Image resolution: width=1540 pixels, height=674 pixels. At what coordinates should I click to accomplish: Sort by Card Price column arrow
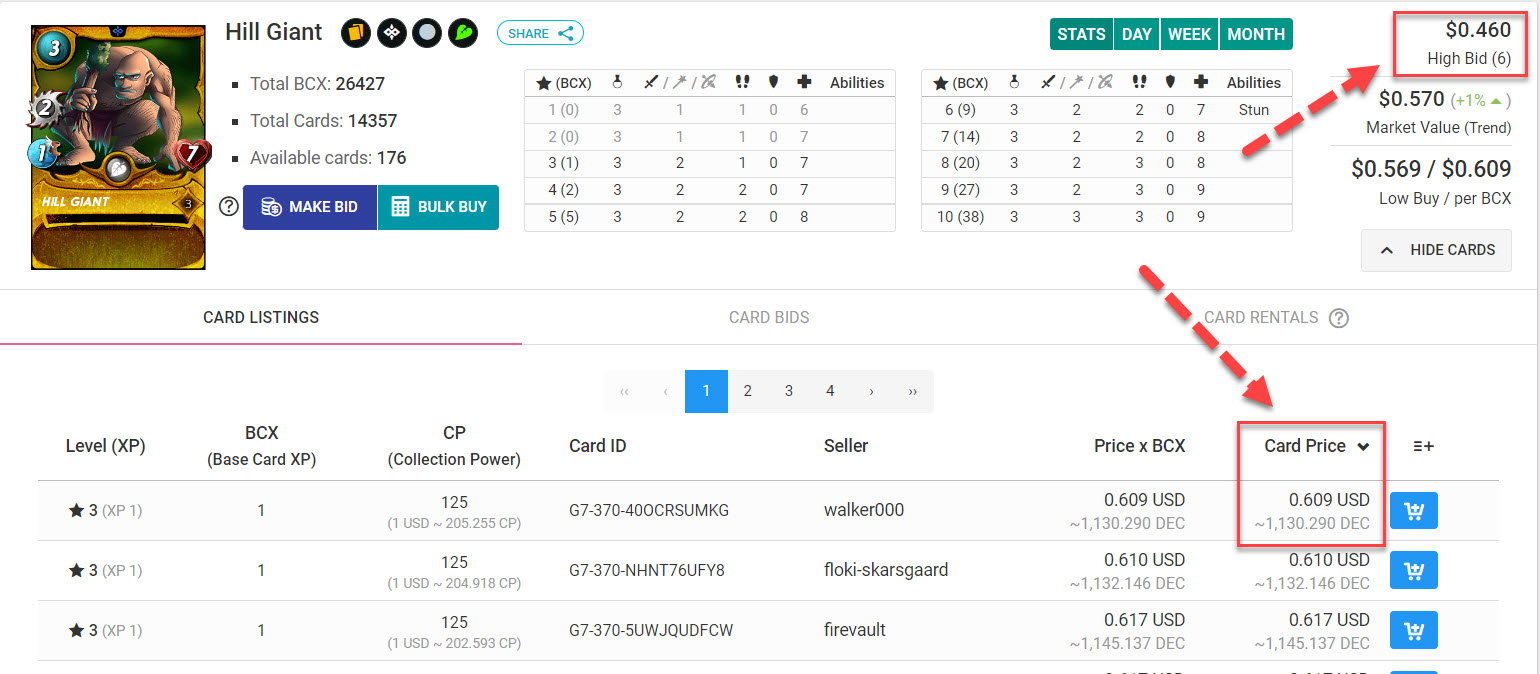point(1363,447)
